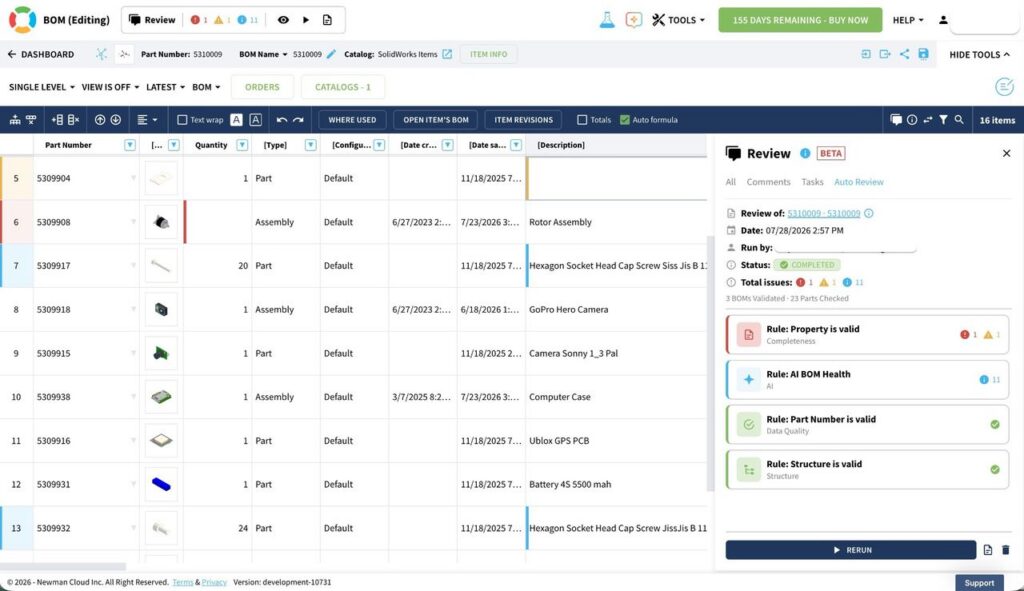Open the text alignment dropdown
This screenshot has height=591, width=1024.
click(x=147, y=120)
